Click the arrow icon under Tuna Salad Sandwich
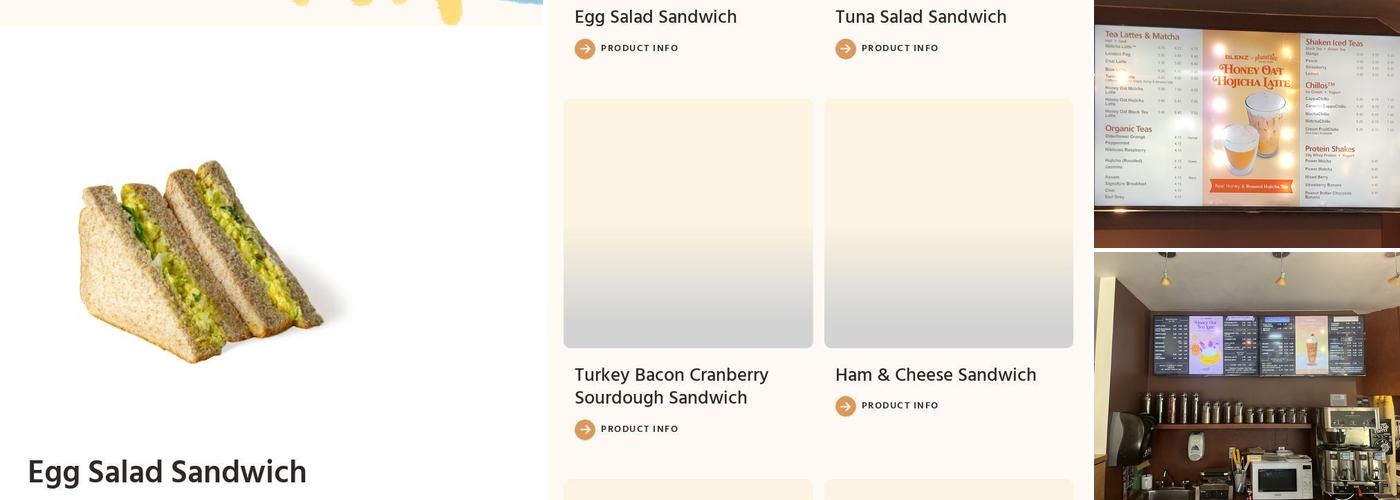Image resolution: width=1400 pixels, height=500 pixels. pos(846,49)
